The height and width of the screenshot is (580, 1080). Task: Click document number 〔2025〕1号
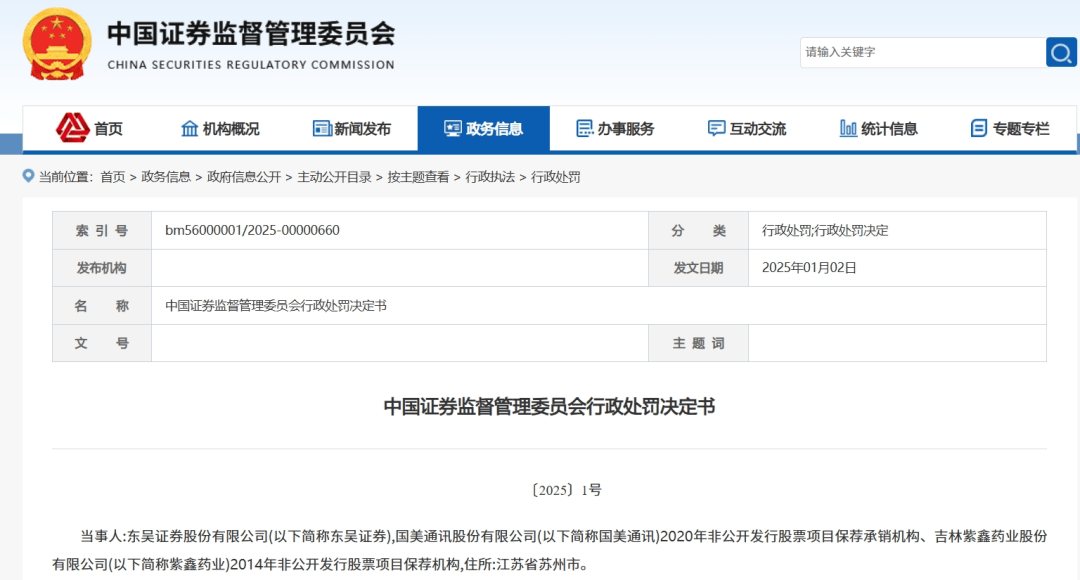566,490
